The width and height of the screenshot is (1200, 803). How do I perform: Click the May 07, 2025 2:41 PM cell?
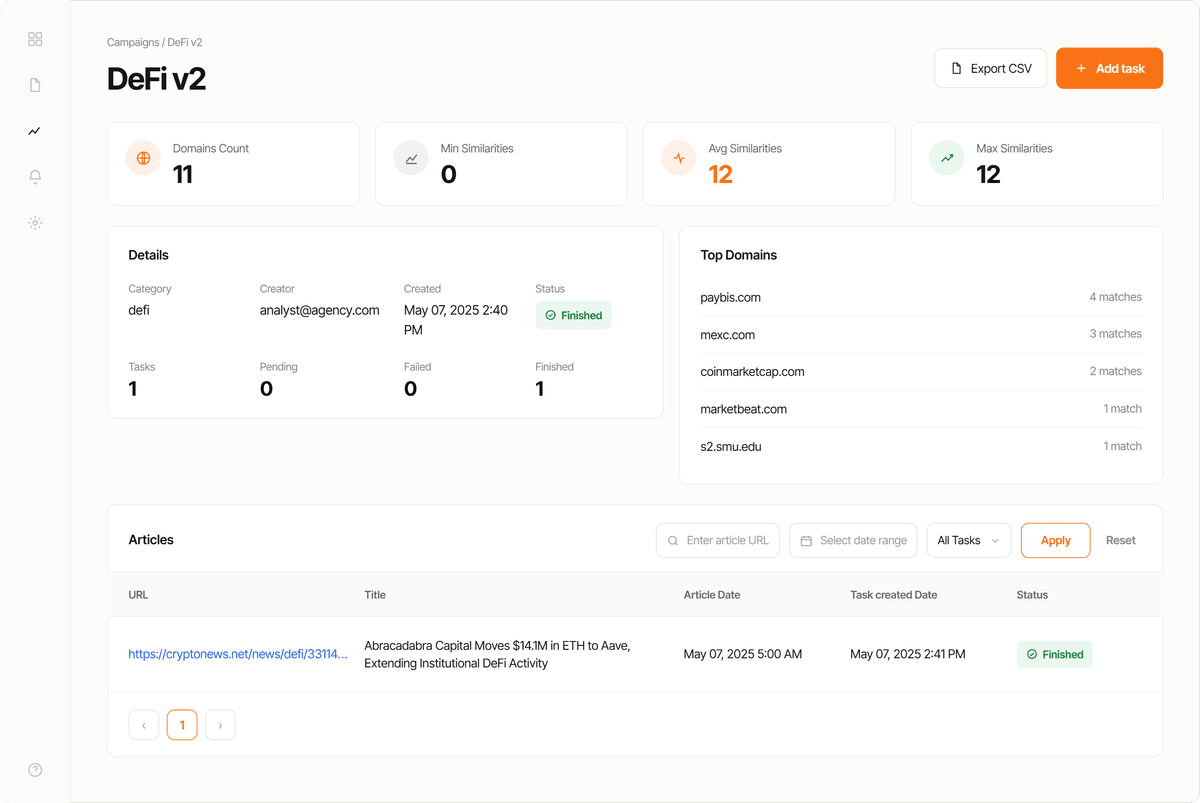coord(908,654)
